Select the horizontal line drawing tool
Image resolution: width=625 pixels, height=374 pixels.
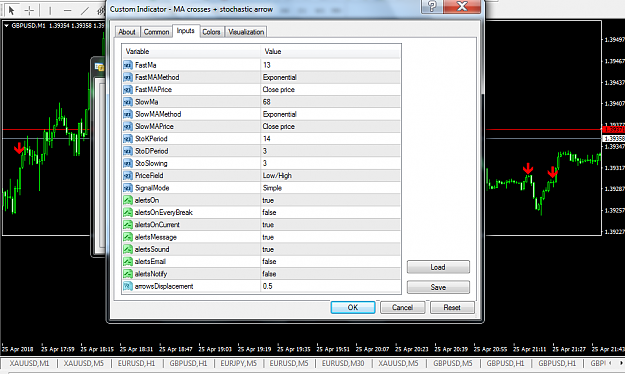(68, 10)
